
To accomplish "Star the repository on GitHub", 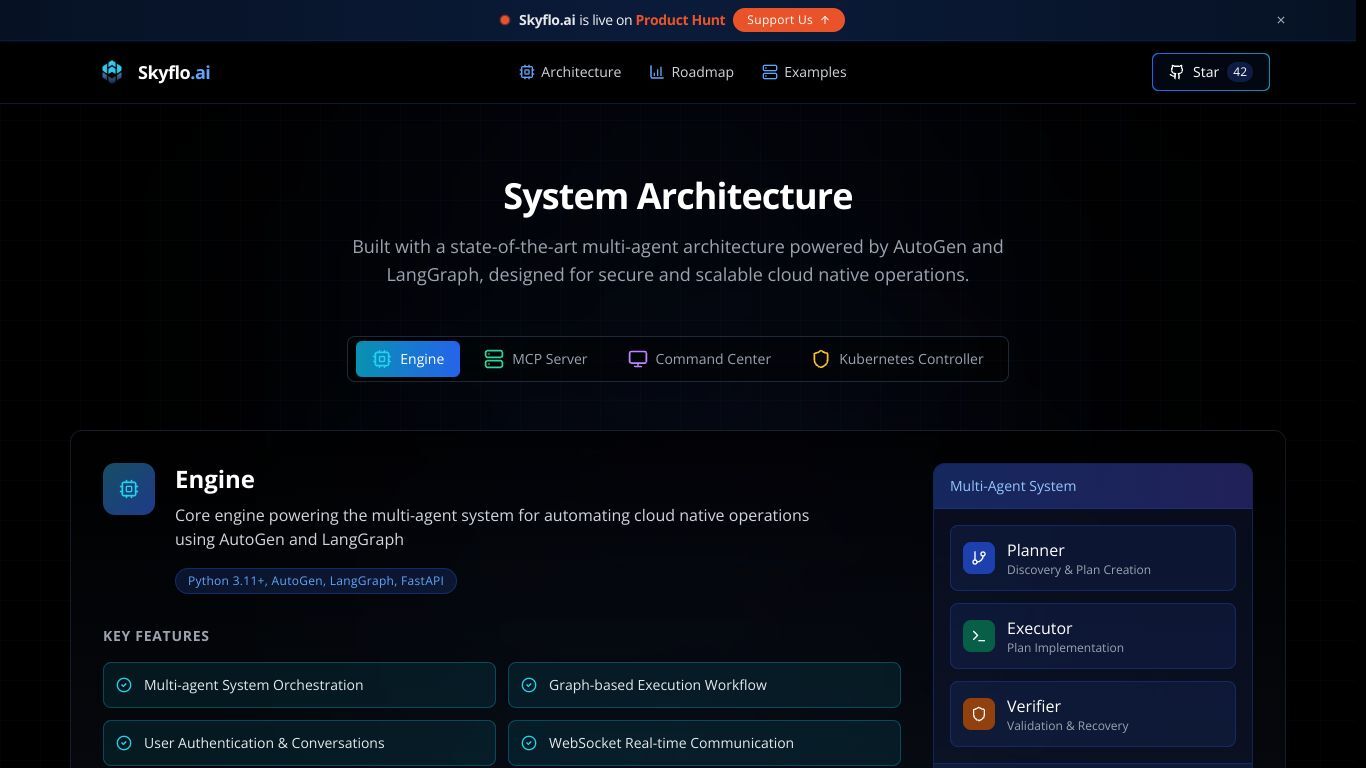I will [x=1210, y=72].
